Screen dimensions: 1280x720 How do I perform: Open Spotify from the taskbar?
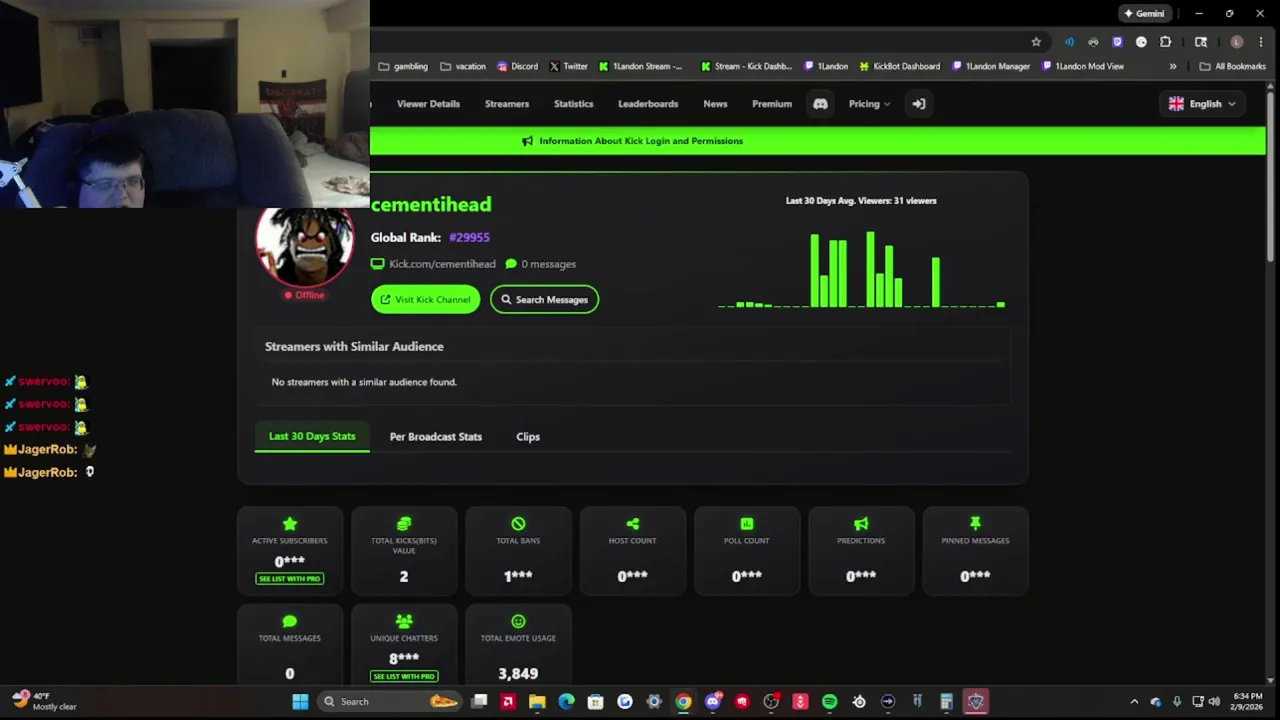pos(829,702)
